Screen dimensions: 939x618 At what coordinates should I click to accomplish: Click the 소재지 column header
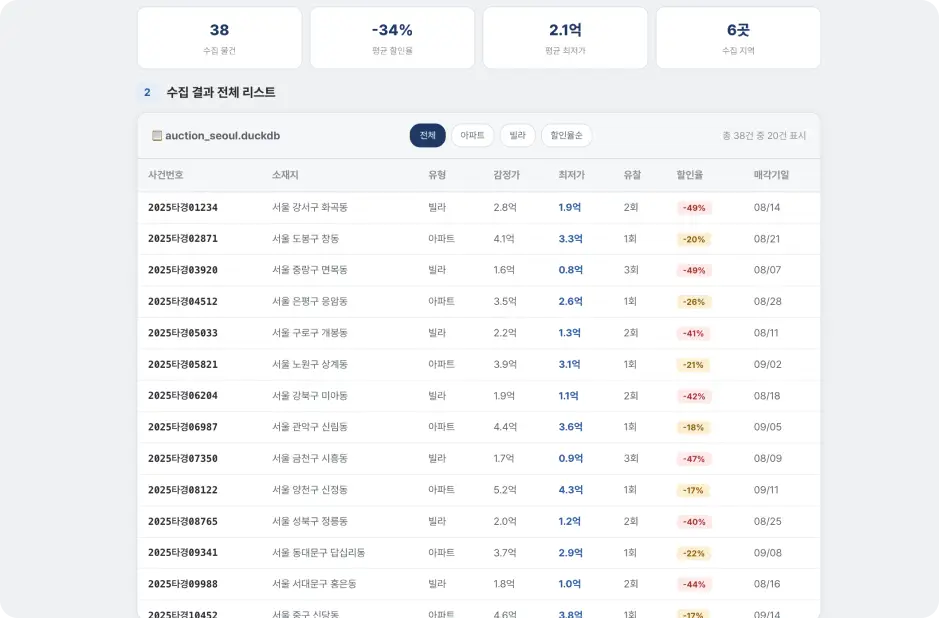tap(285, 175)
